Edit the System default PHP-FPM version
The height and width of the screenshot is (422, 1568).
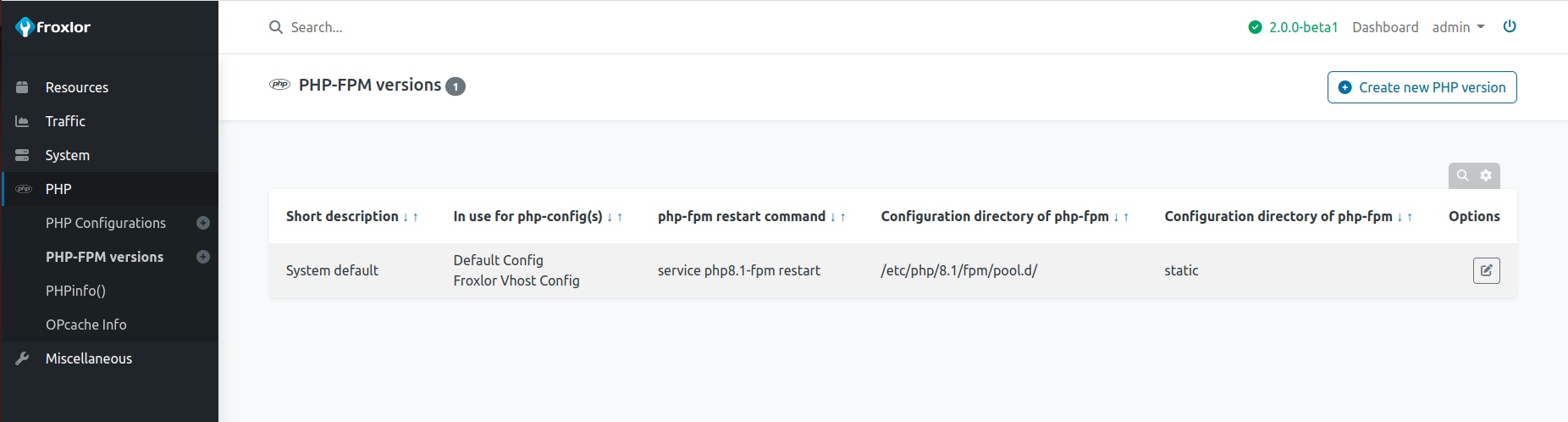(1486, 270)
